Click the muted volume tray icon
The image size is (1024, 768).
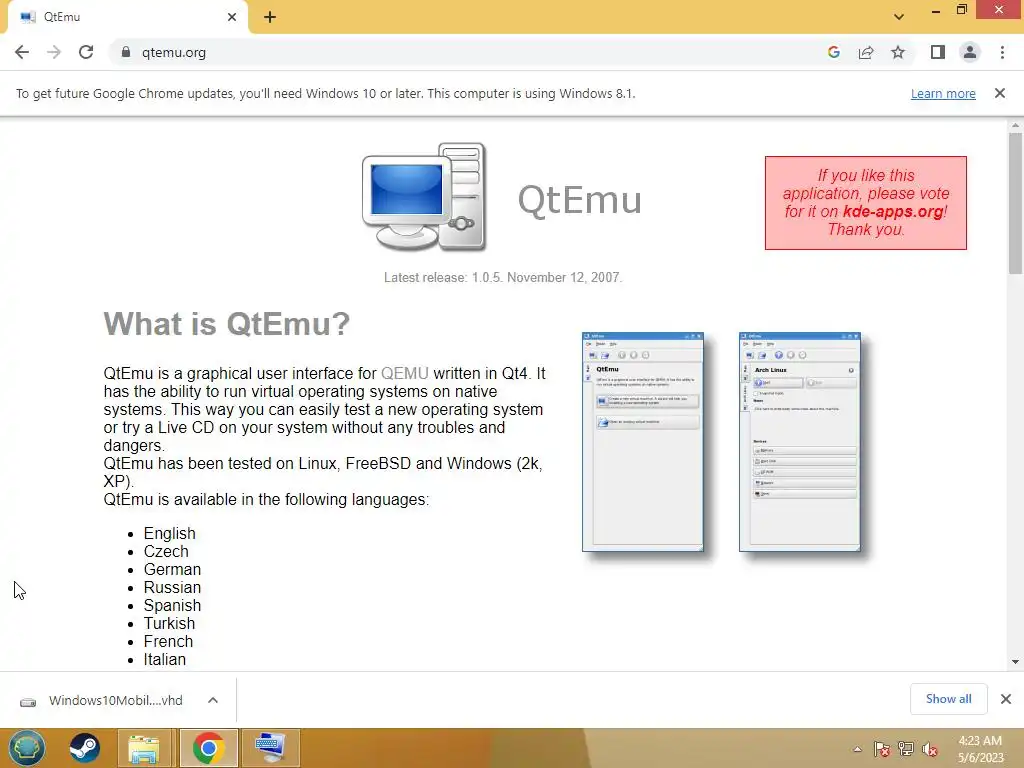(x=930, y=749)
